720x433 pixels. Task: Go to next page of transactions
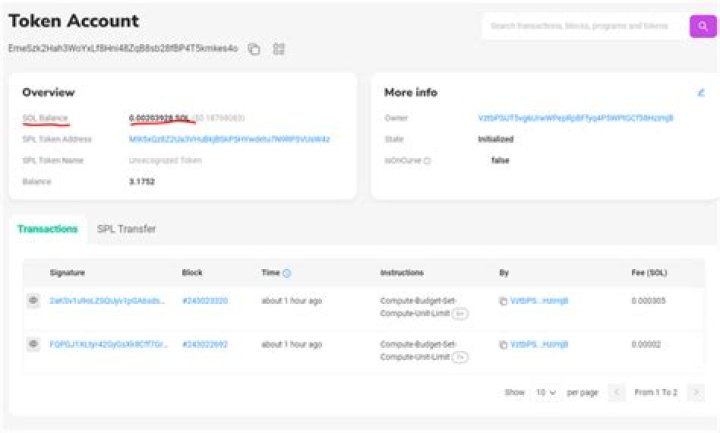pos(696,393)
